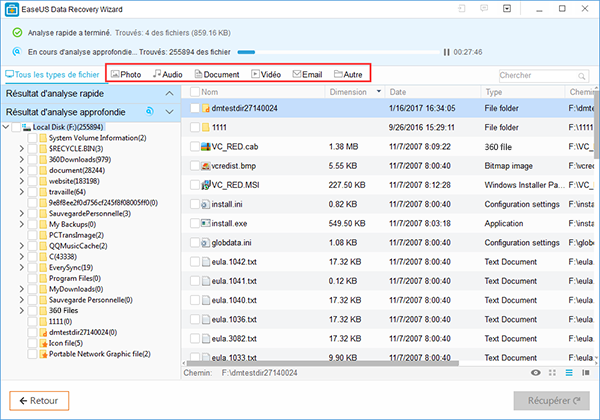Click the Récupérer button
The height and width of the screenshot is (420, 600).
(551, 400)
